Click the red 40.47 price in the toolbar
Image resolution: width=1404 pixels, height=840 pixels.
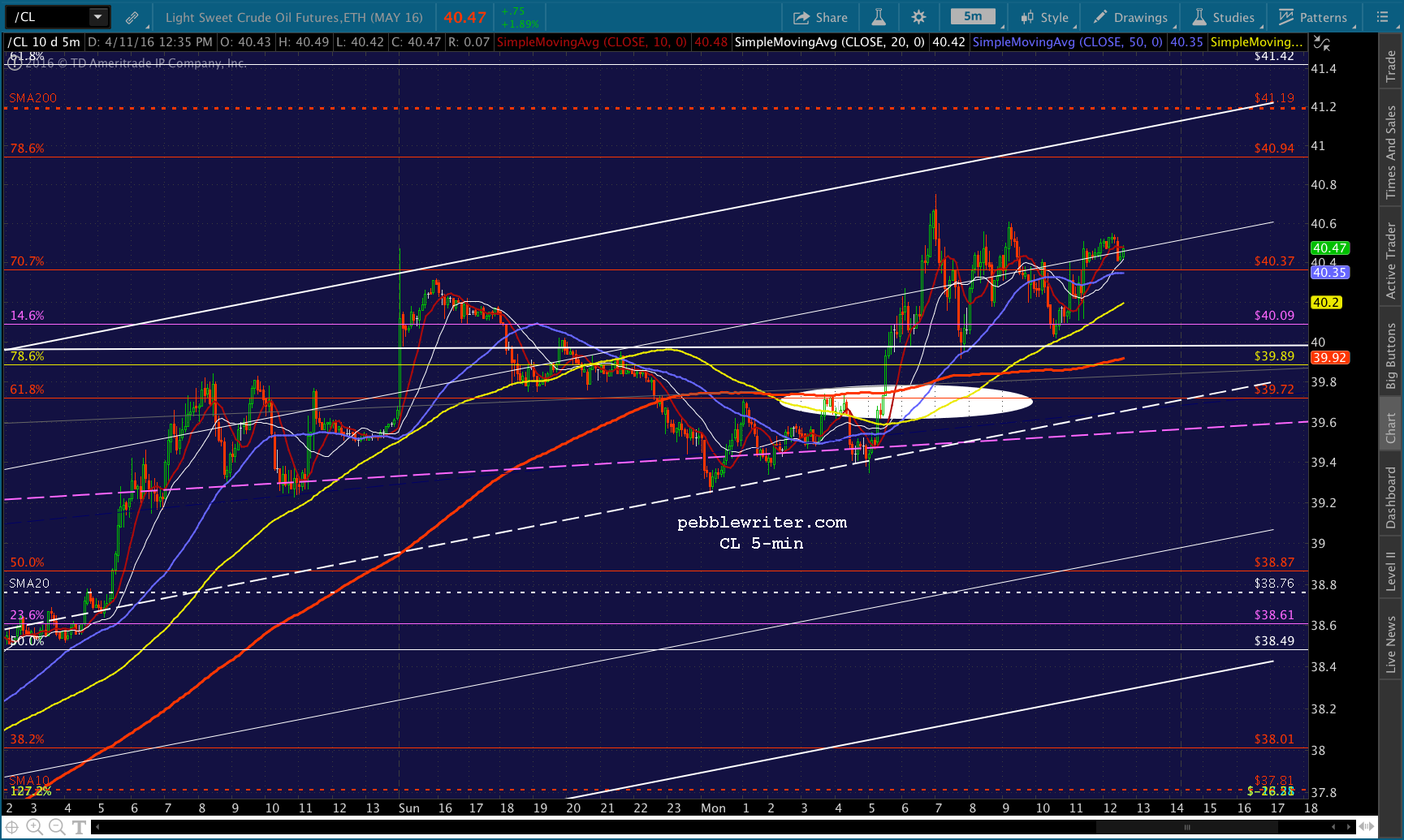[464, 17]
